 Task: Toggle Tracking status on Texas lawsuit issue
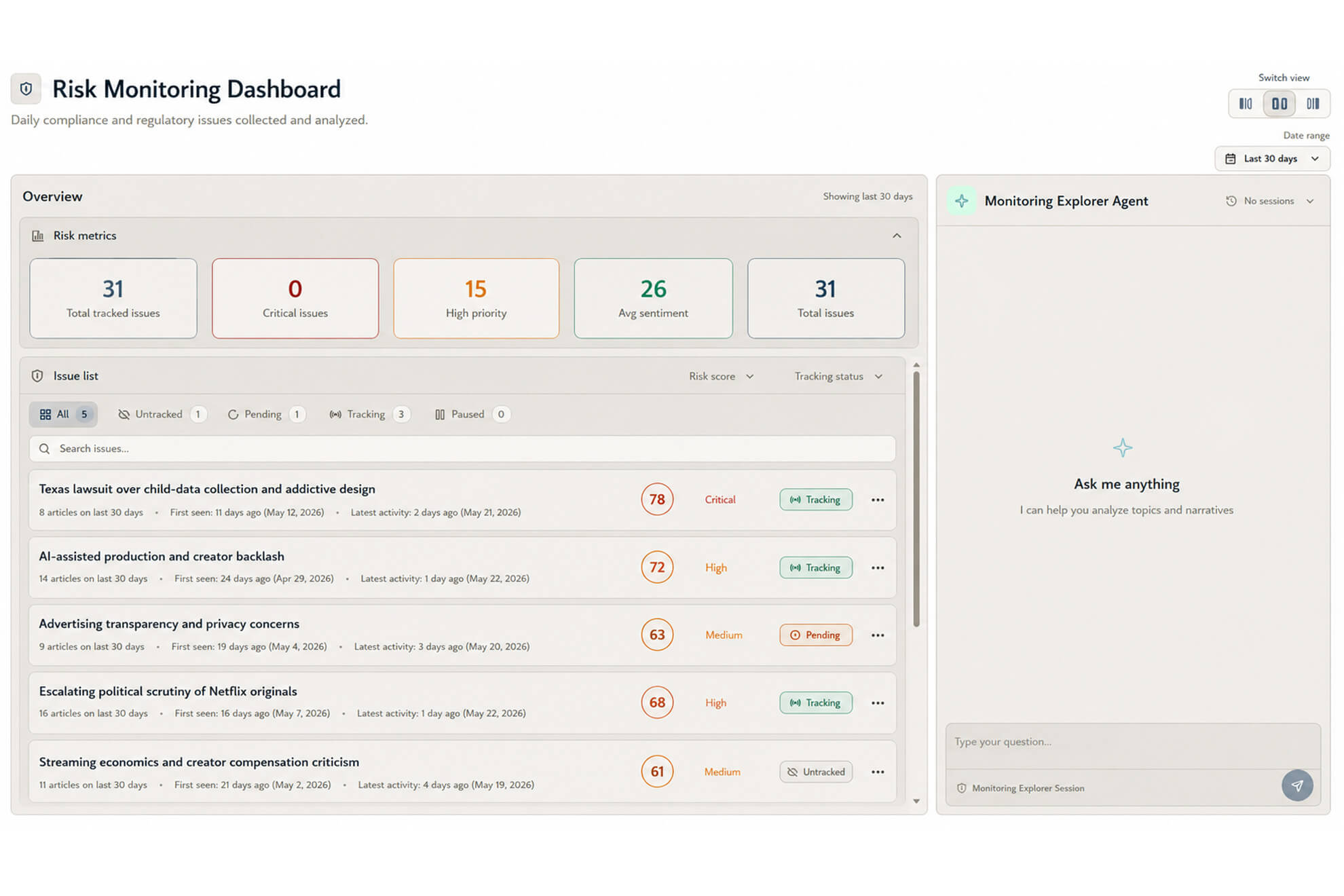click(x=816, y=500)
